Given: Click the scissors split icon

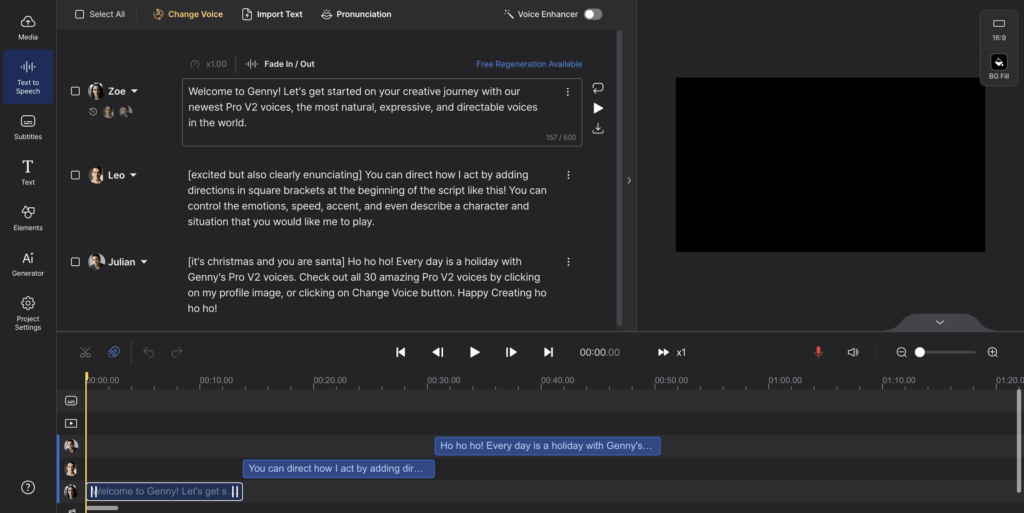Looking at the screenshot, I should point(85,352).
